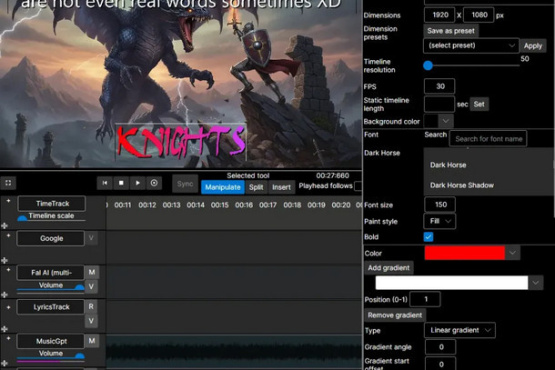The height and width of the screenshot is (370, 555).
Task: Click the Google track name box
Action: point(51,238)
